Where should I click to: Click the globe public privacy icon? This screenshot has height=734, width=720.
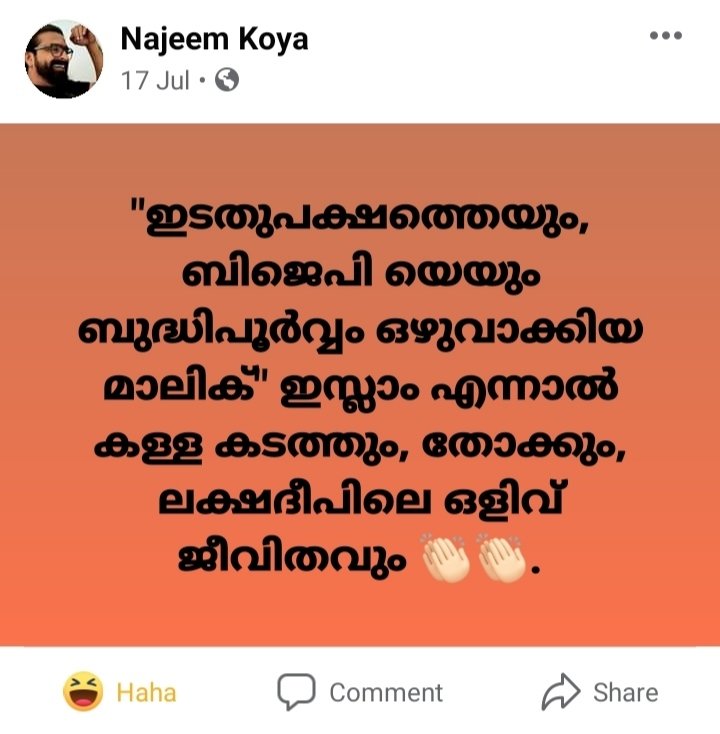pos(227,80)
